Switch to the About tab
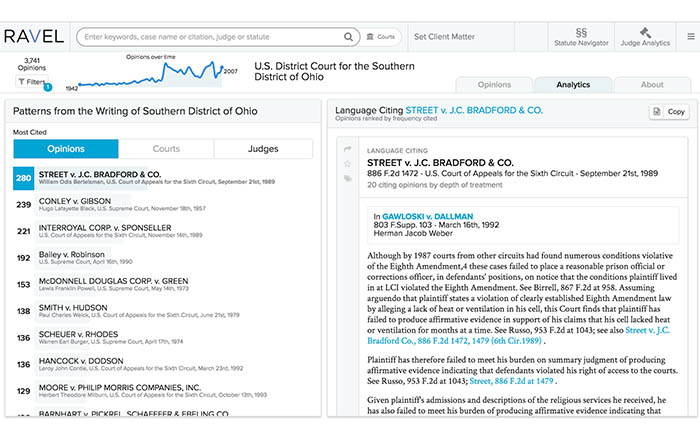700x440 pixels. [652, 85]
